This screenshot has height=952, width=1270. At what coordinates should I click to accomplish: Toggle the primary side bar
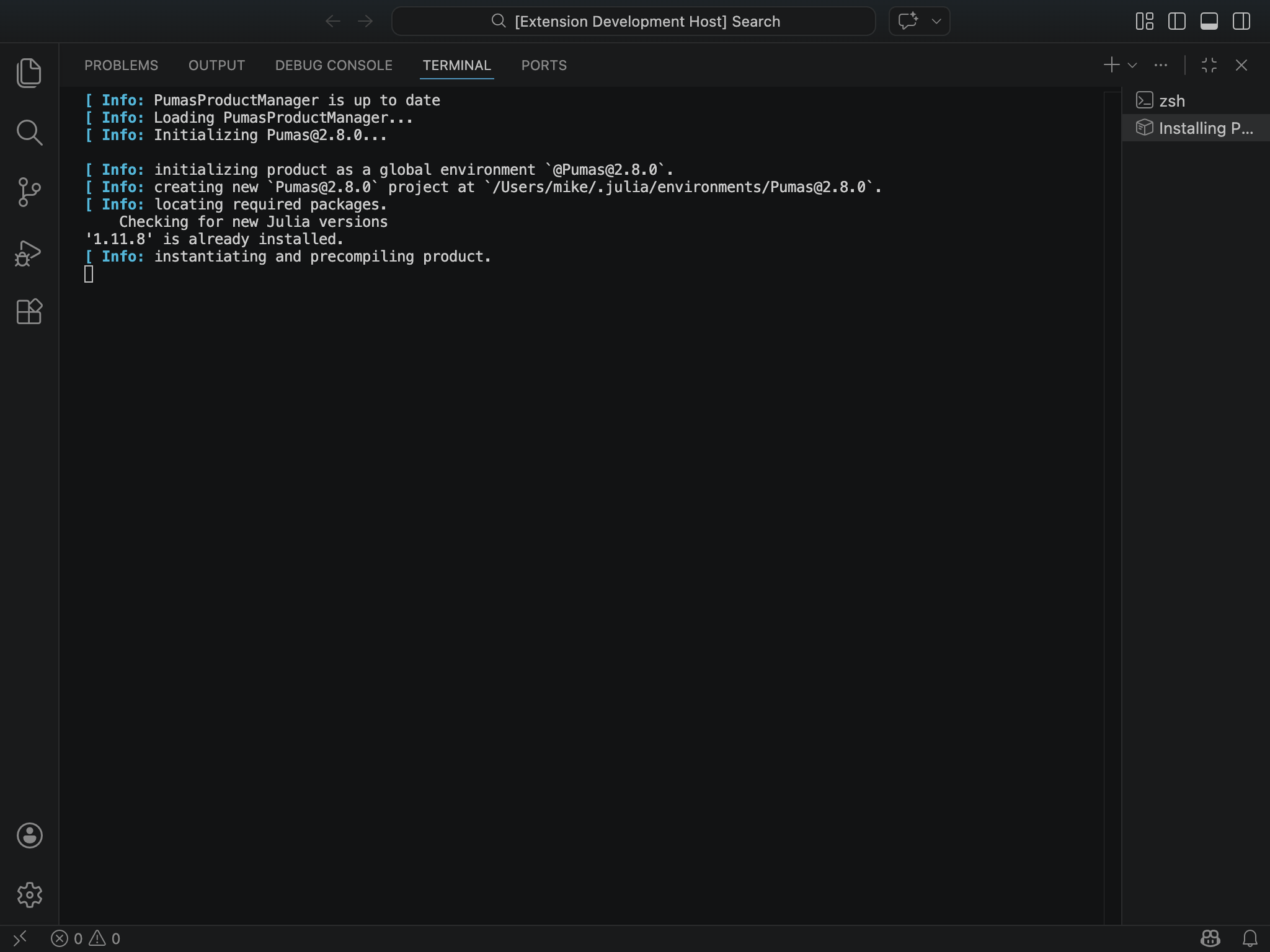coord(1176,22)
